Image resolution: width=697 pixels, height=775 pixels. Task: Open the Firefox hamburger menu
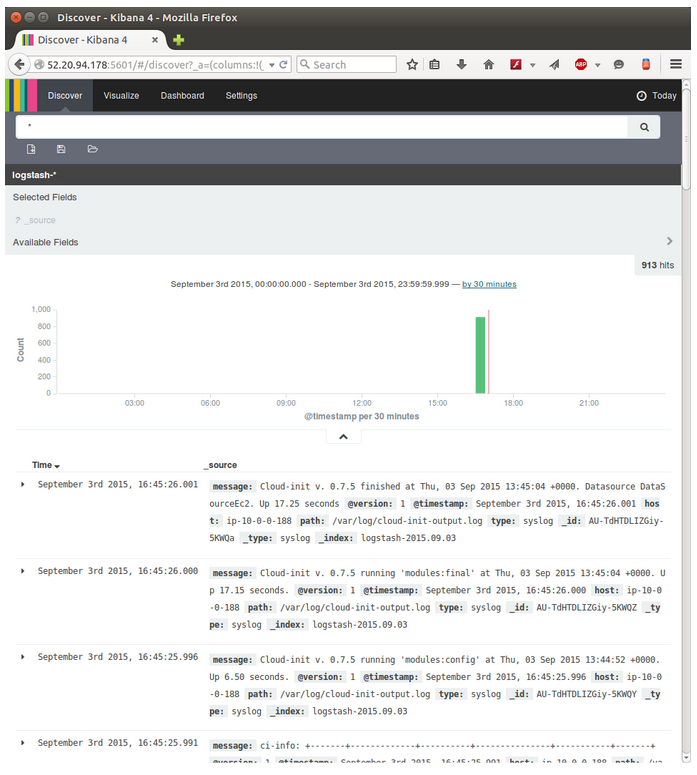(x=676, y=64)
